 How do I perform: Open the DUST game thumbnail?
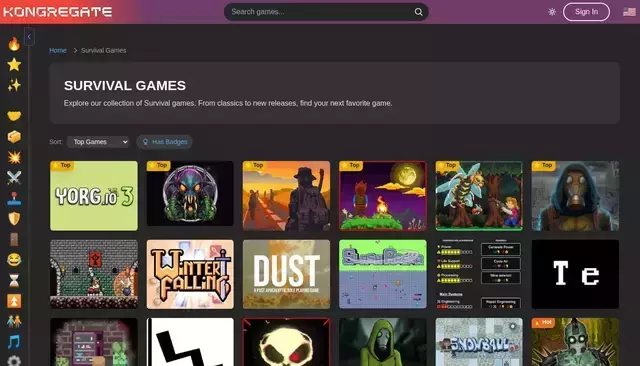[x=287, y=274]
